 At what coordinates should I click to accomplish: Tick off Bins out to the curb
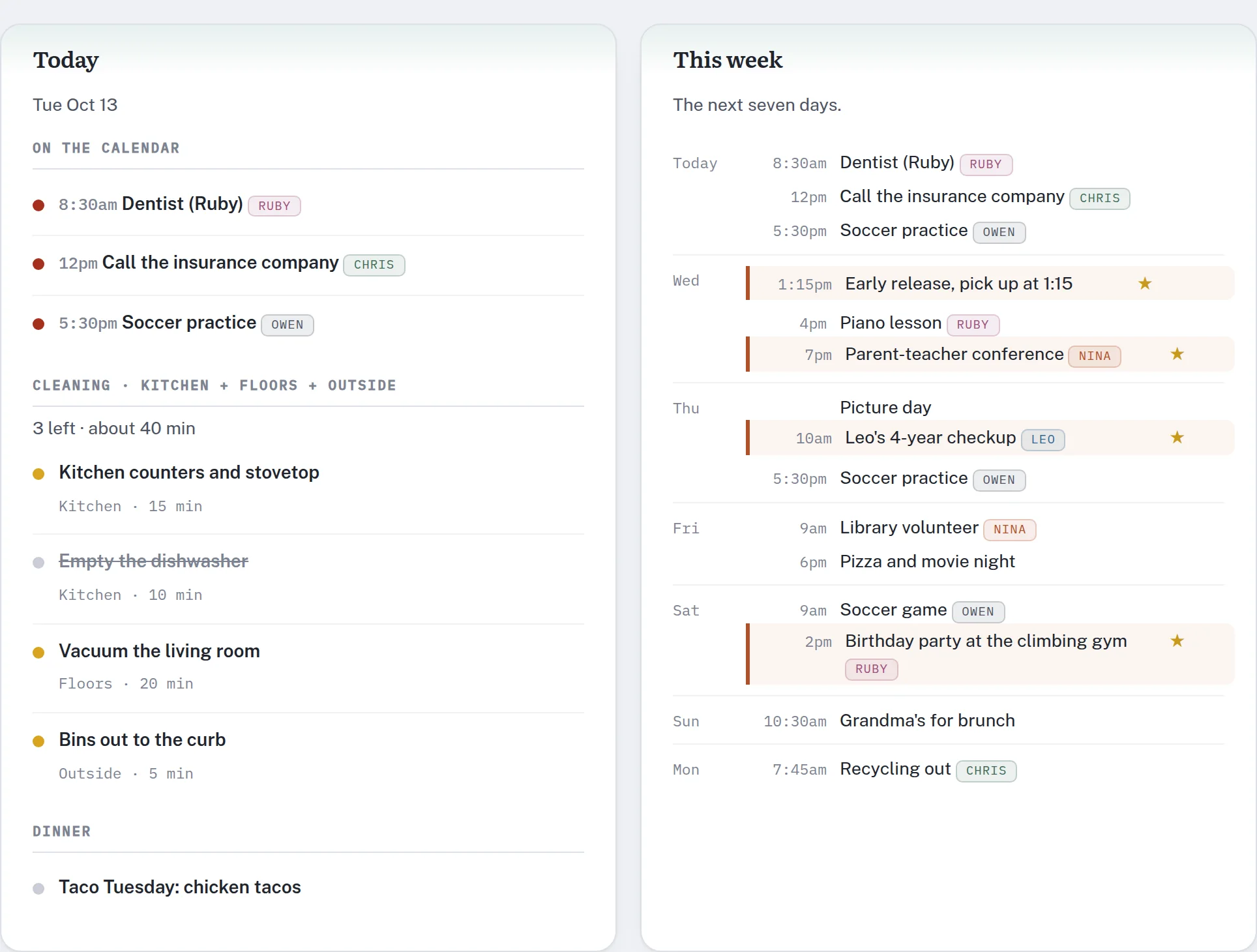(x=38, y=741)
